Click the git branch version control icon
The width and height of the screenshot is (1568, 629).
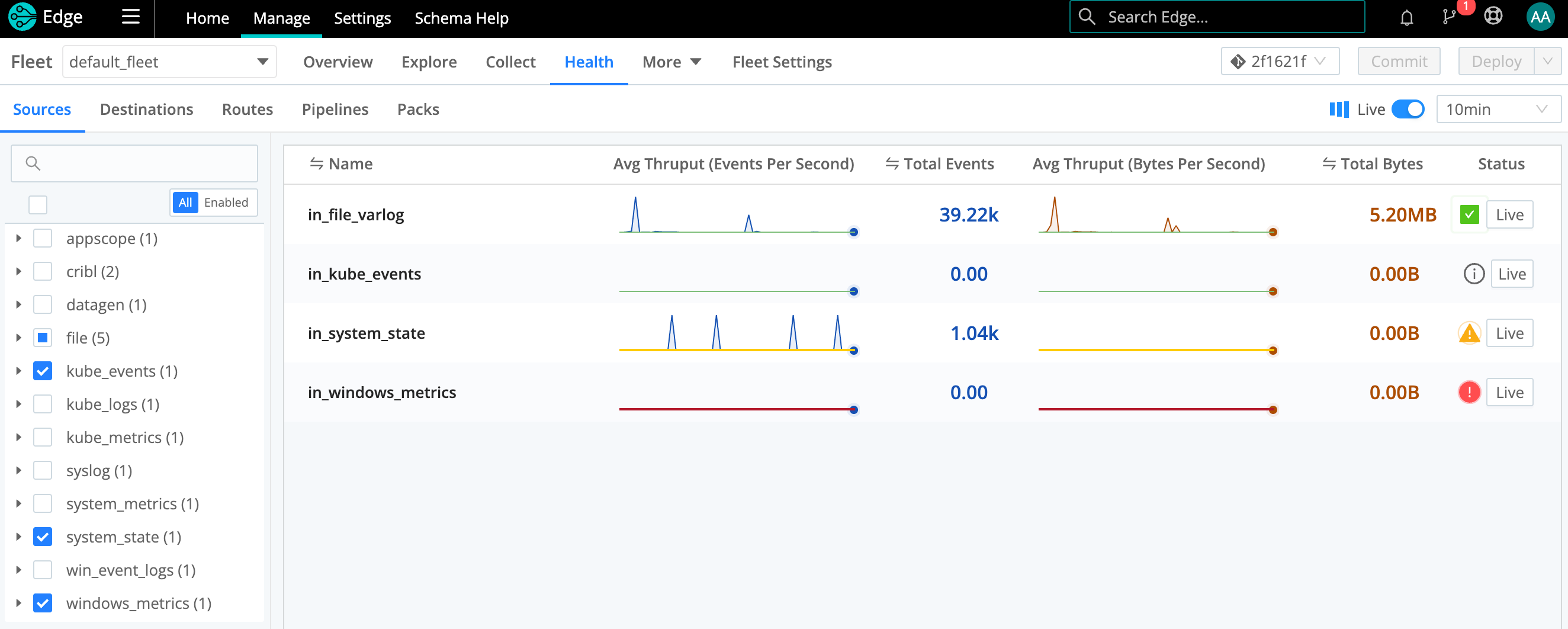(x=1449, y=17)
